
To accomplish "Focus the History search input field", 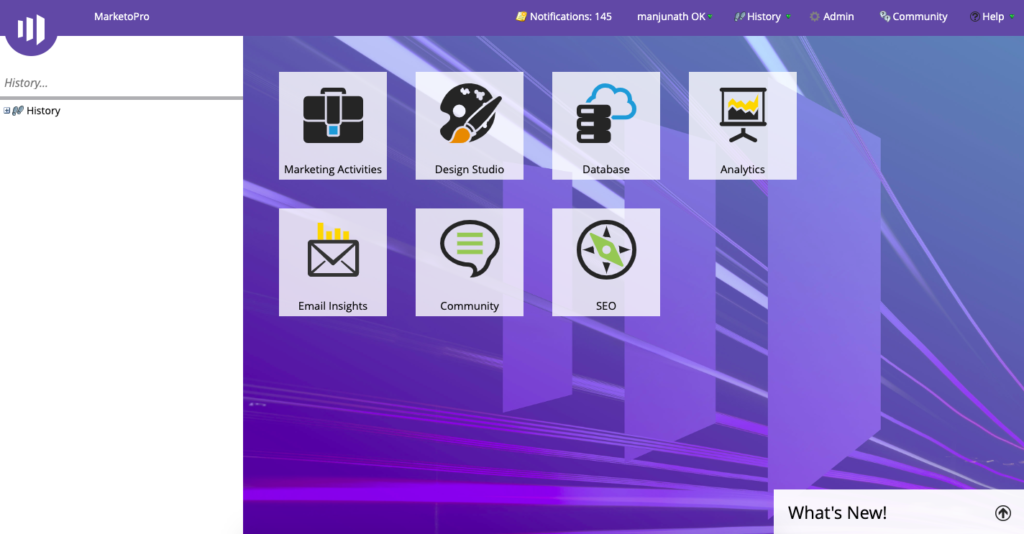I will [x=121, y=83].
